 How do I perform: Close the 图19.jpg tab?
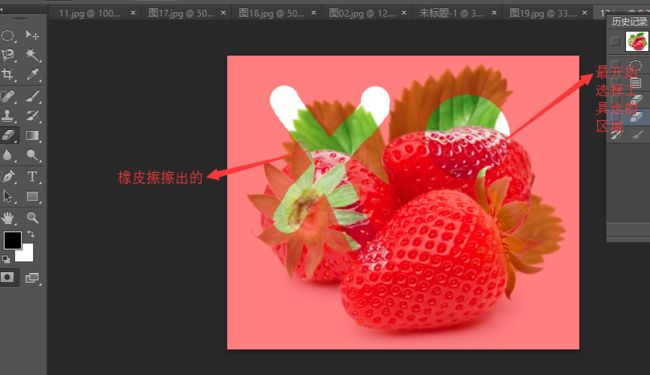coord(585,13)
